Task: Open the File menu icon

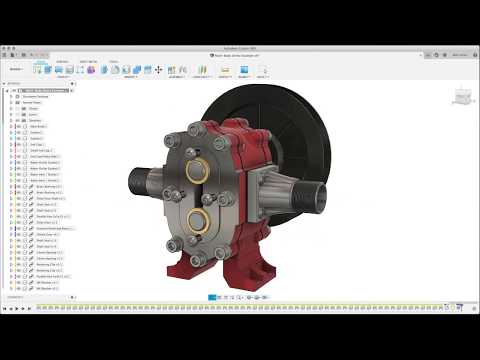Action: (x=13, y=55)
